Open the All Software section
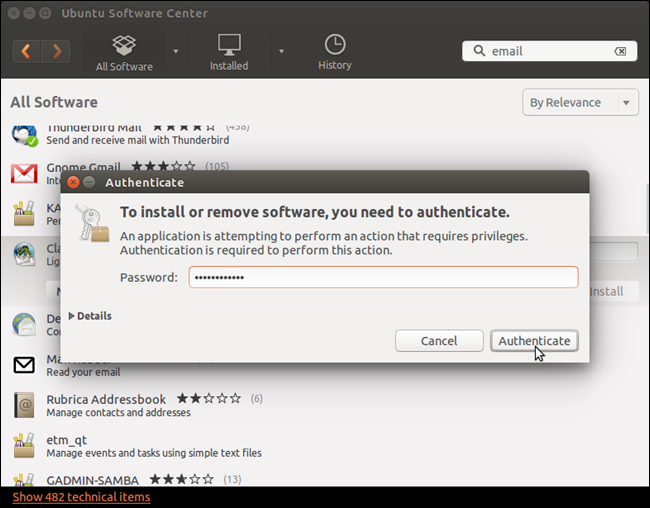650x508 pixels. tap(124, 53)
